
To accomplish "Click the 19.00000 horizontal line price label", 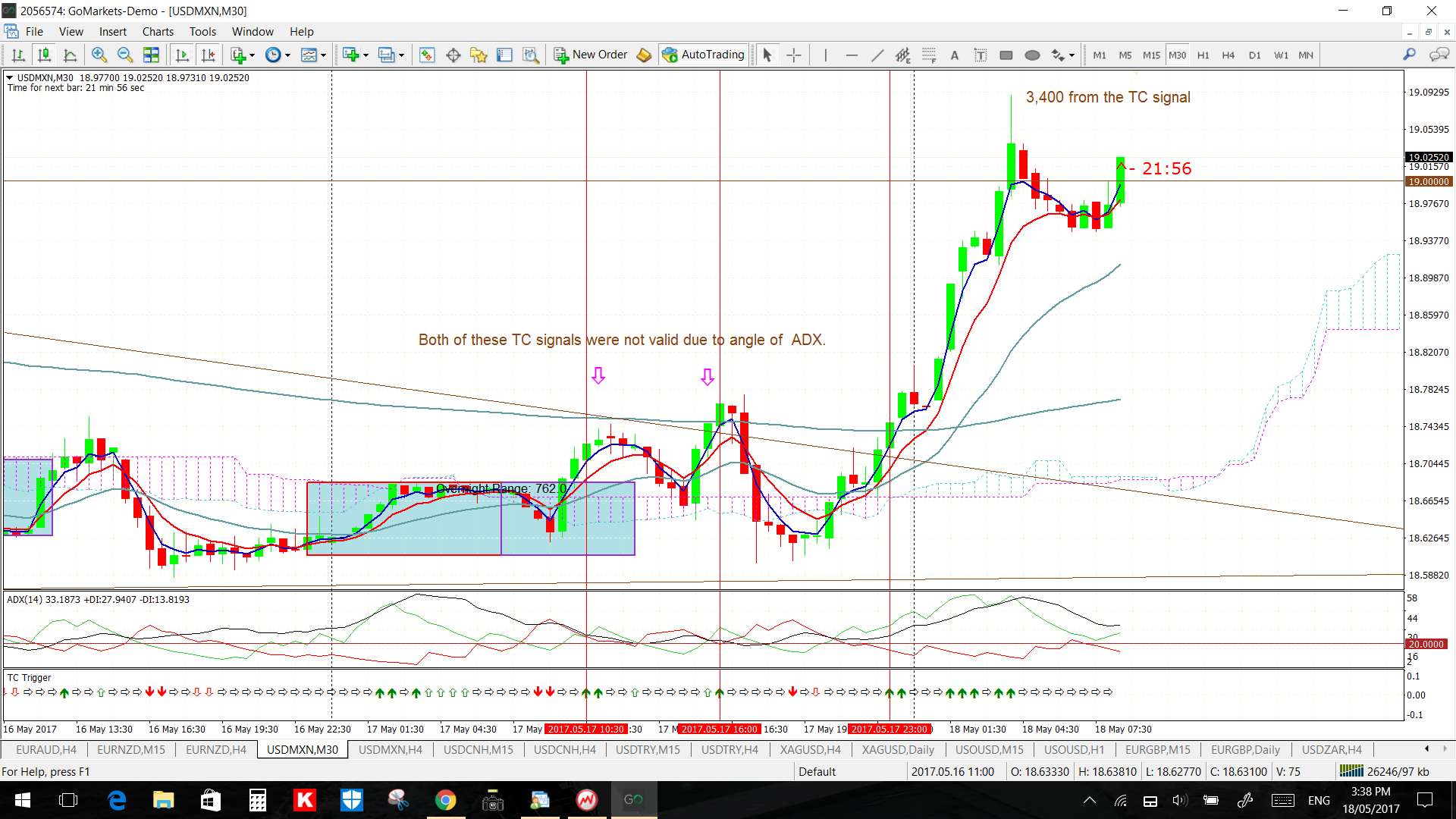I will 1429,181.
